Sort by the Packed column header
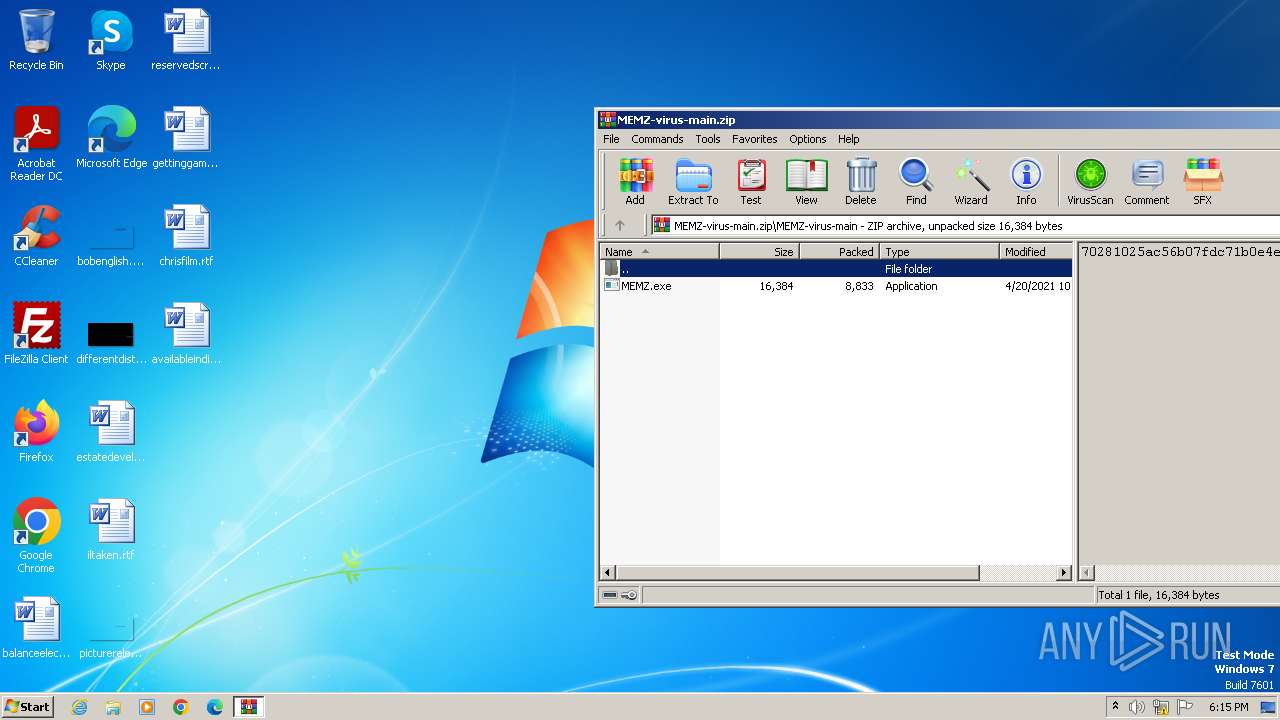The image size is (1280, 720). 840,252
